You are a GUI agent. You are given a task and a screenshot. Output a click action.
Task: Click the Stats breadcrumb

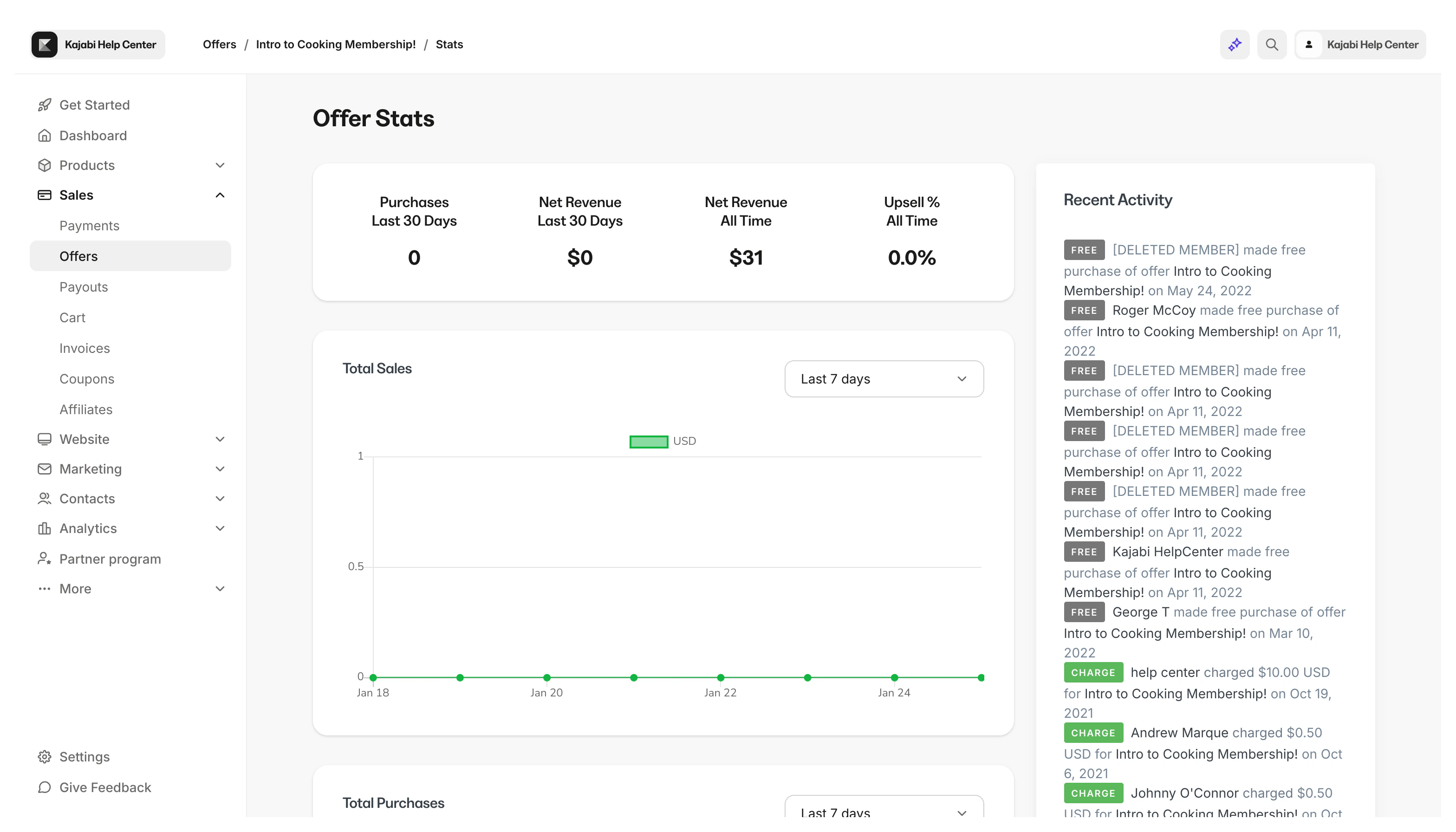pos(449,45)
